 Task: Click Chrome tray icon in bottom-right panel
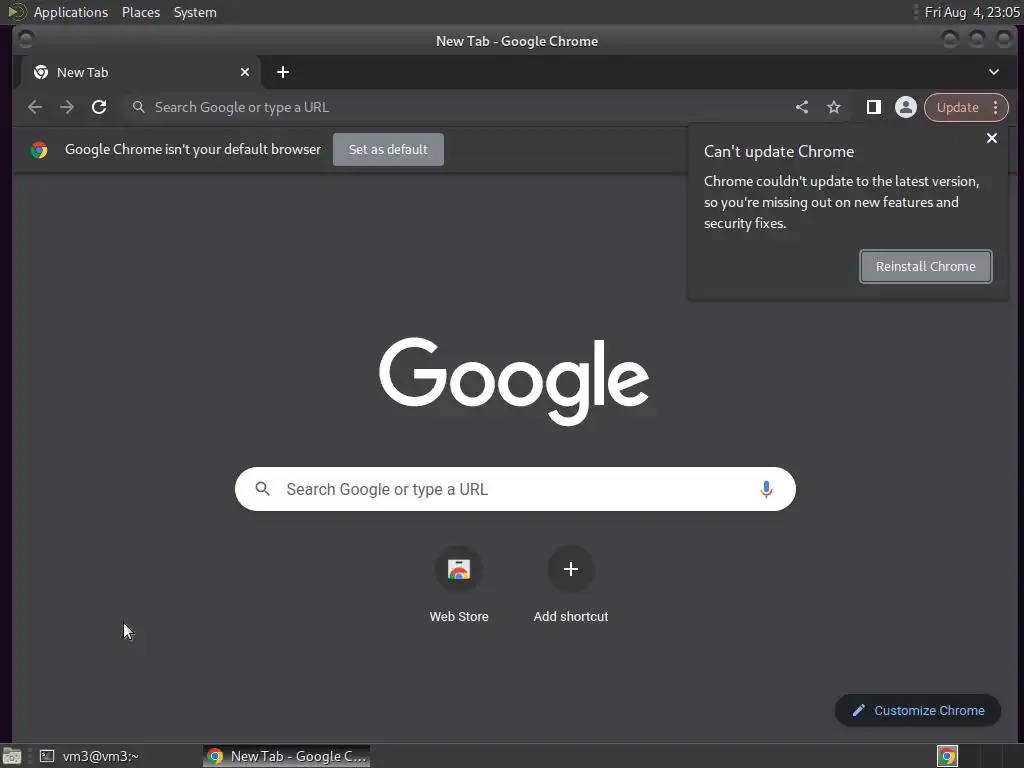click(x=947, y=756)
